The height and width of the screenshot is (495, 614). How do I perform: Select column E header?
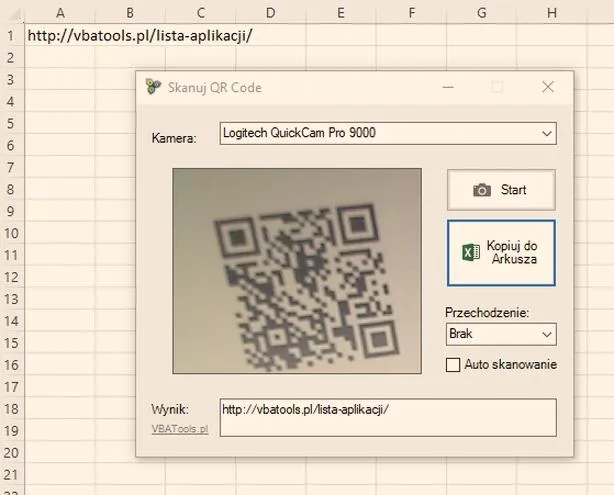click(x=341, y=13)
